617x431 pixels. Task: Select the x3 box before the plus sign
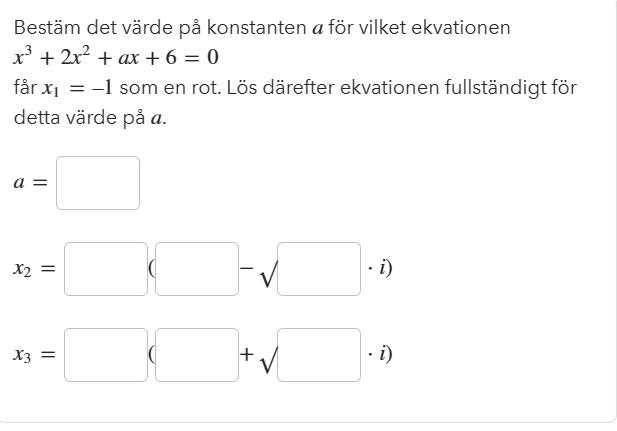pyautogui.click(x=197, y=355)
